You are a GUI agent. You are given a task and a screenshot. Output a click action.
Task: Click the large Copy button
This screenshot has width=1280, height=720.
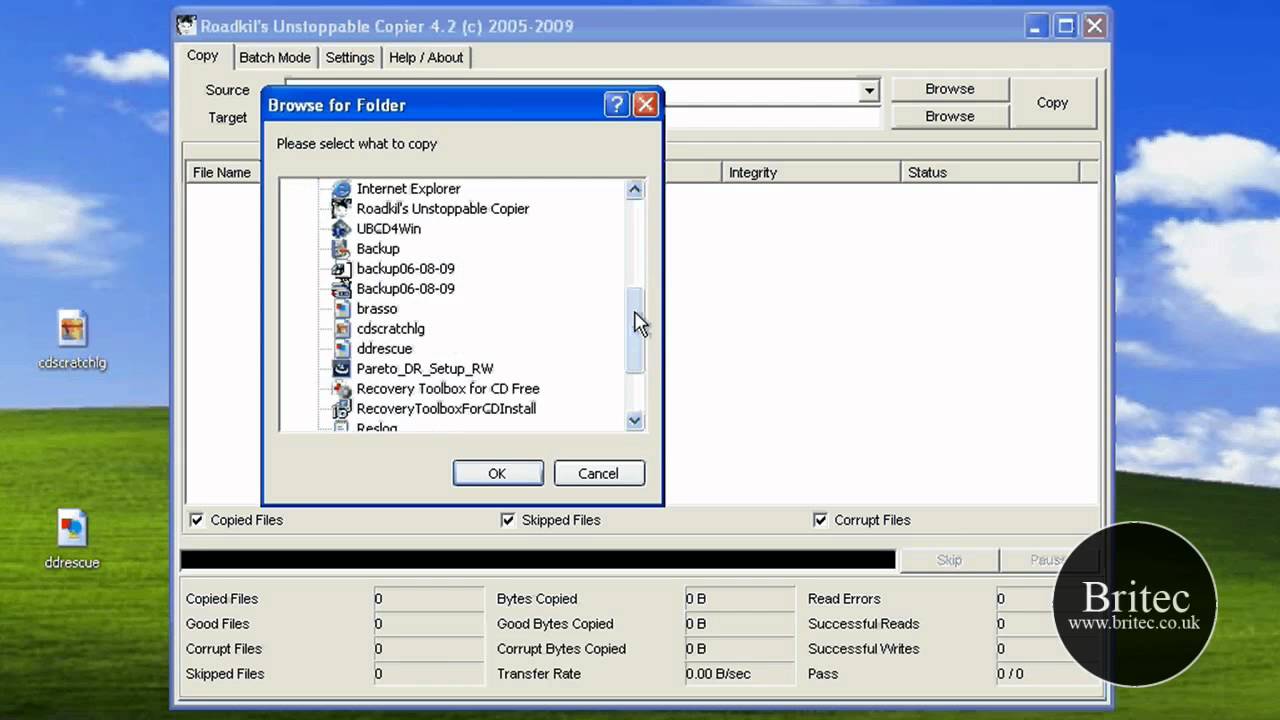pyautogui.click(x=1052, y=103)
